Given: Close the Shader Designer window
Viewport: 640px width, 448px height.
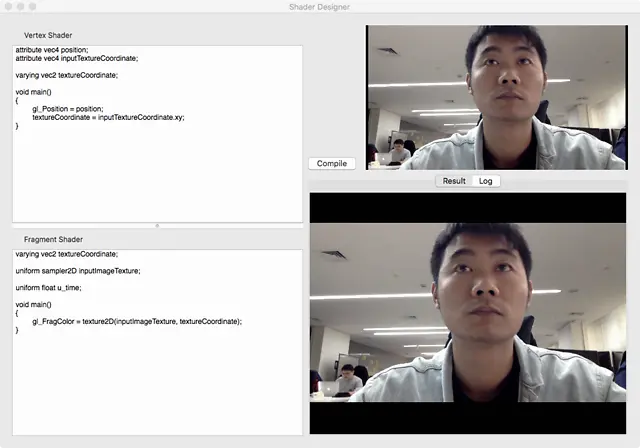Looking at the screenshot, I should pos(9,6).
